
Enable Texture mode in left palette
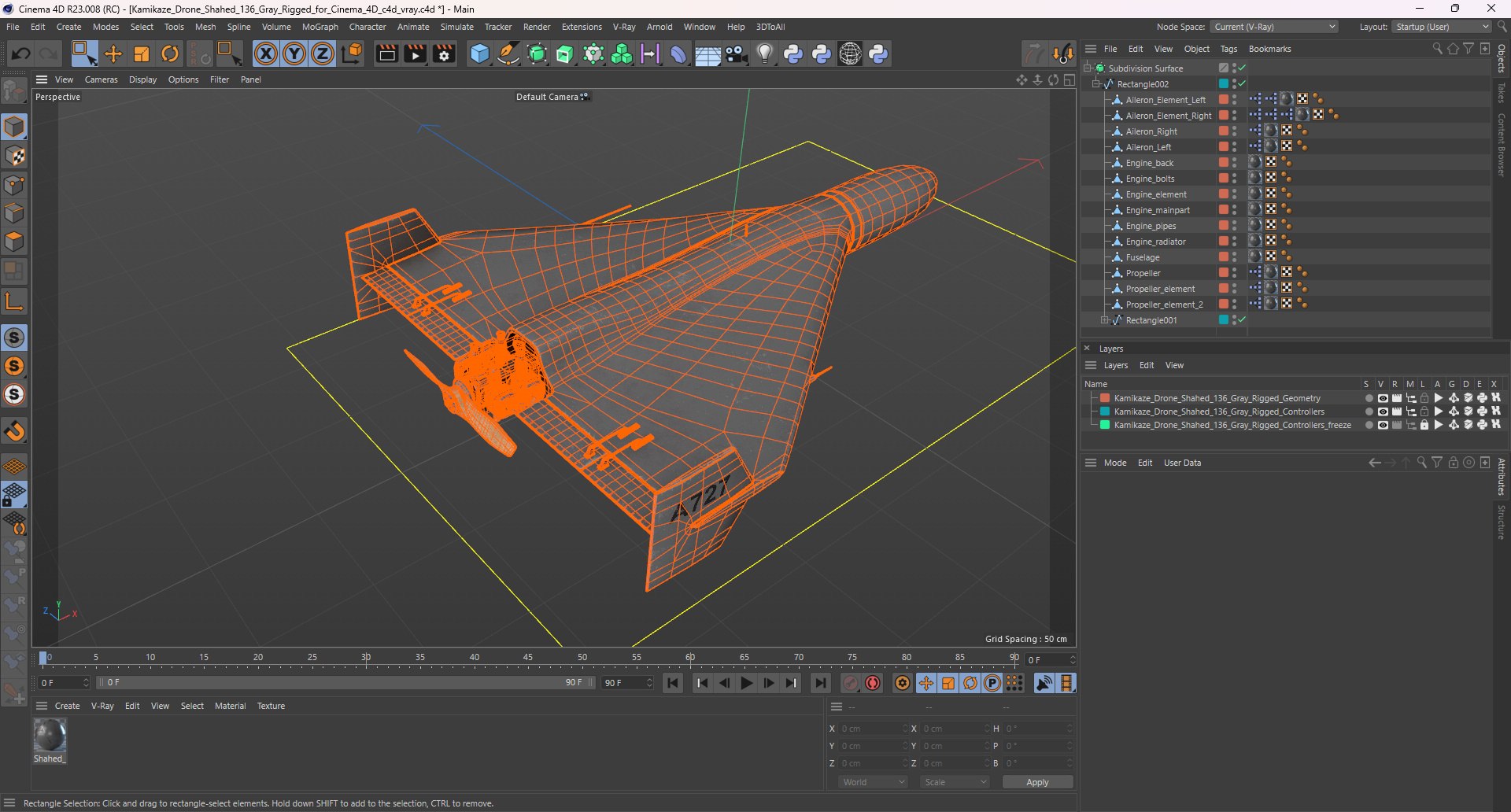pos(14,156)
